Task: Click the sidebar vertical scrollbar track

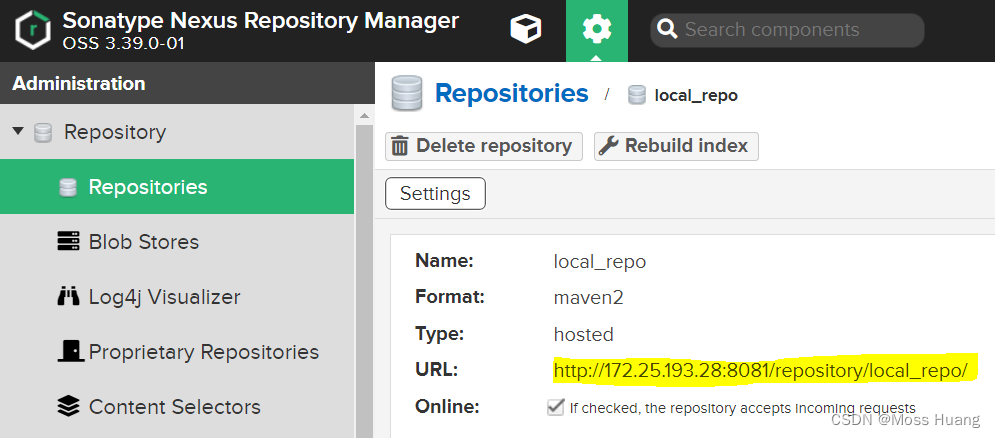Action: click(364, 279)
